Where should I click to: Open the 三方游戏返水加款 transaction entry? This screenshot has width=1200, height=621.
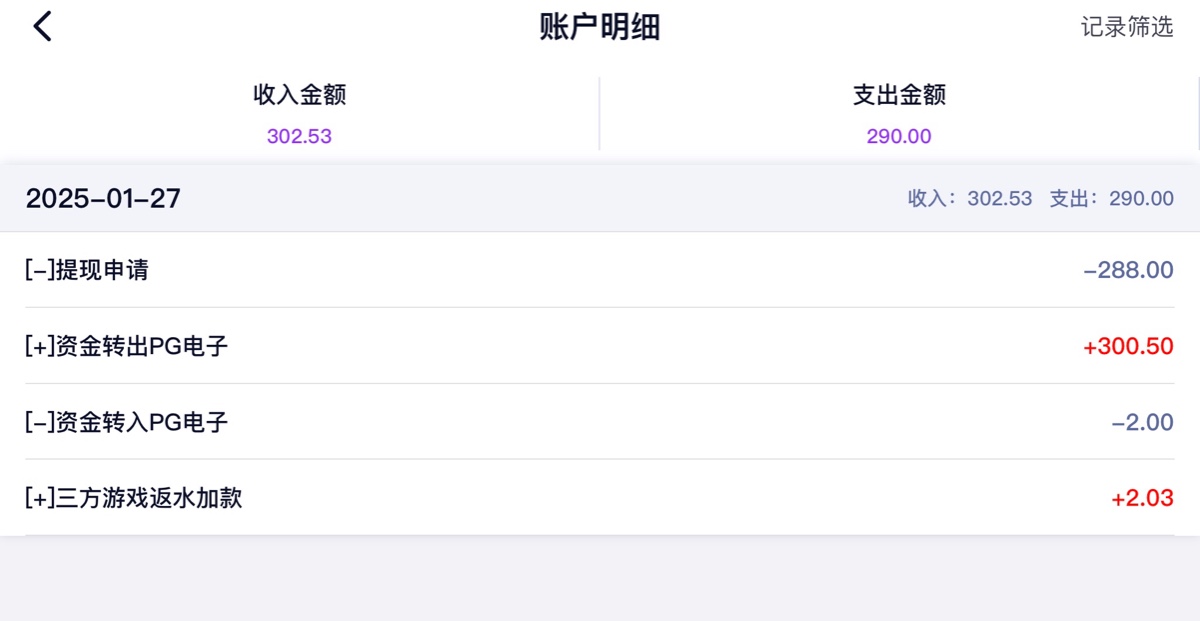(x=134, y=498)
